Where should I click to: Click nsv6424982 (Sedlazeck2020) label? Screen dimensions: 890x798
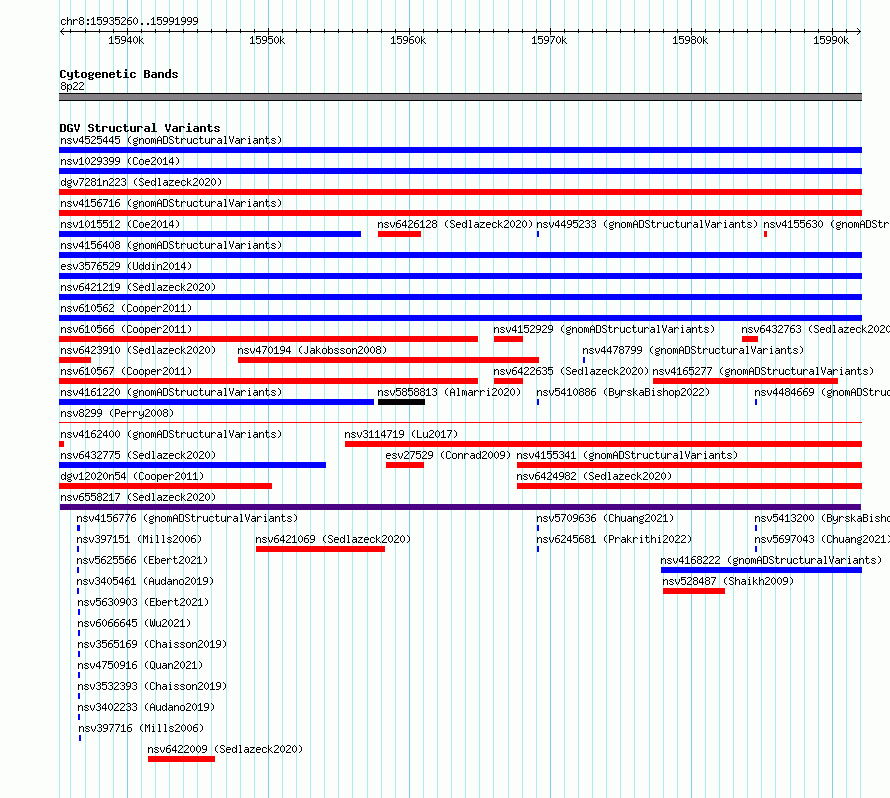pos(594,476)
